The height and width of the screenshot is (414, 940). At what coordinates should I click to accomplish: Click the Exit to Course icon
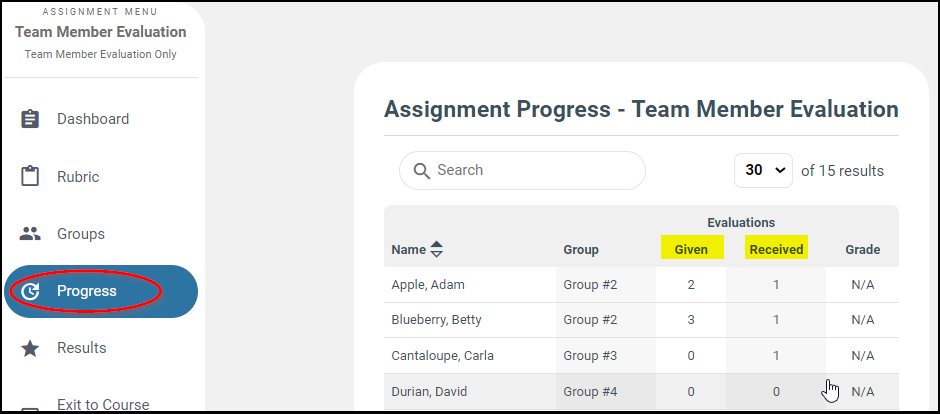(x=30, y=407)
